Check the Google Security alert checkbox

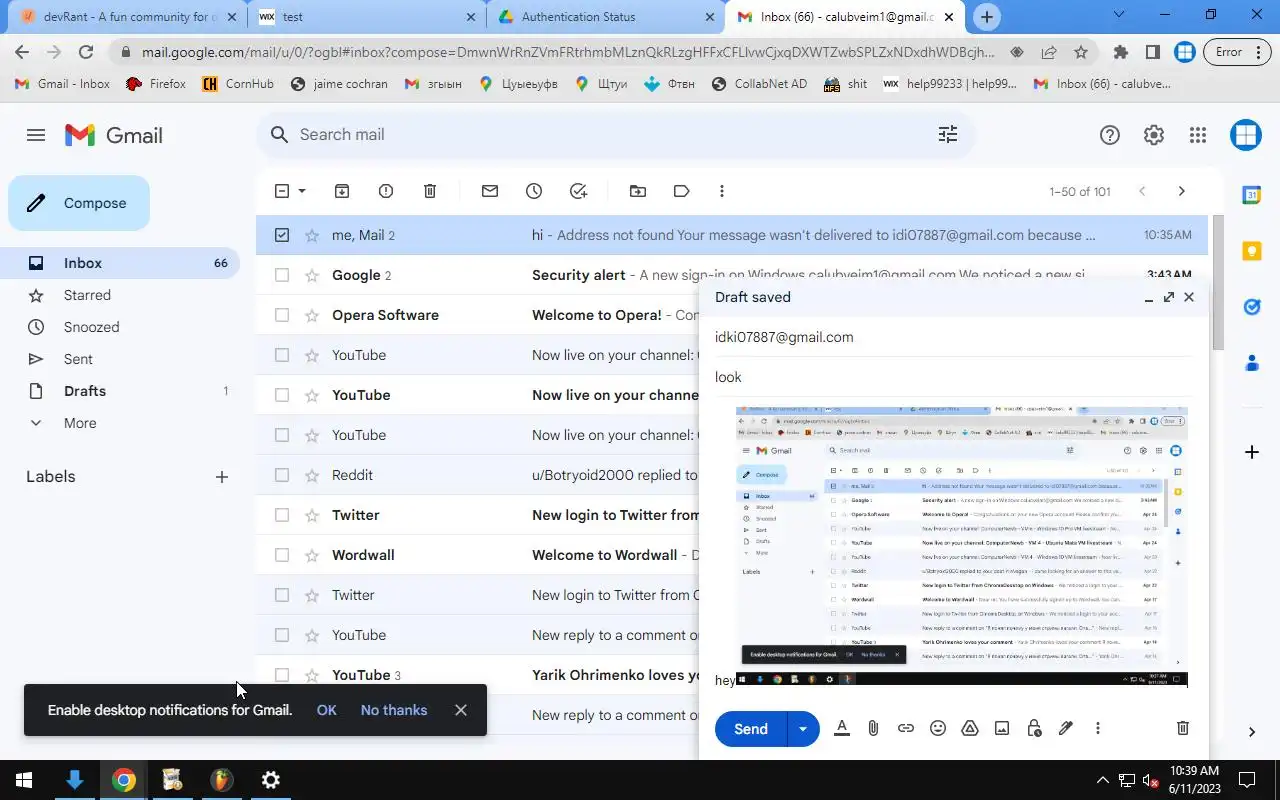282,275
